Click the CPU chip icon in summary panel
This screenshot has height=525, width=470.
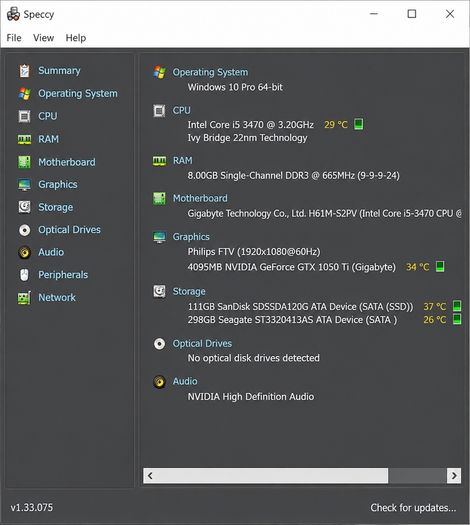159,110
